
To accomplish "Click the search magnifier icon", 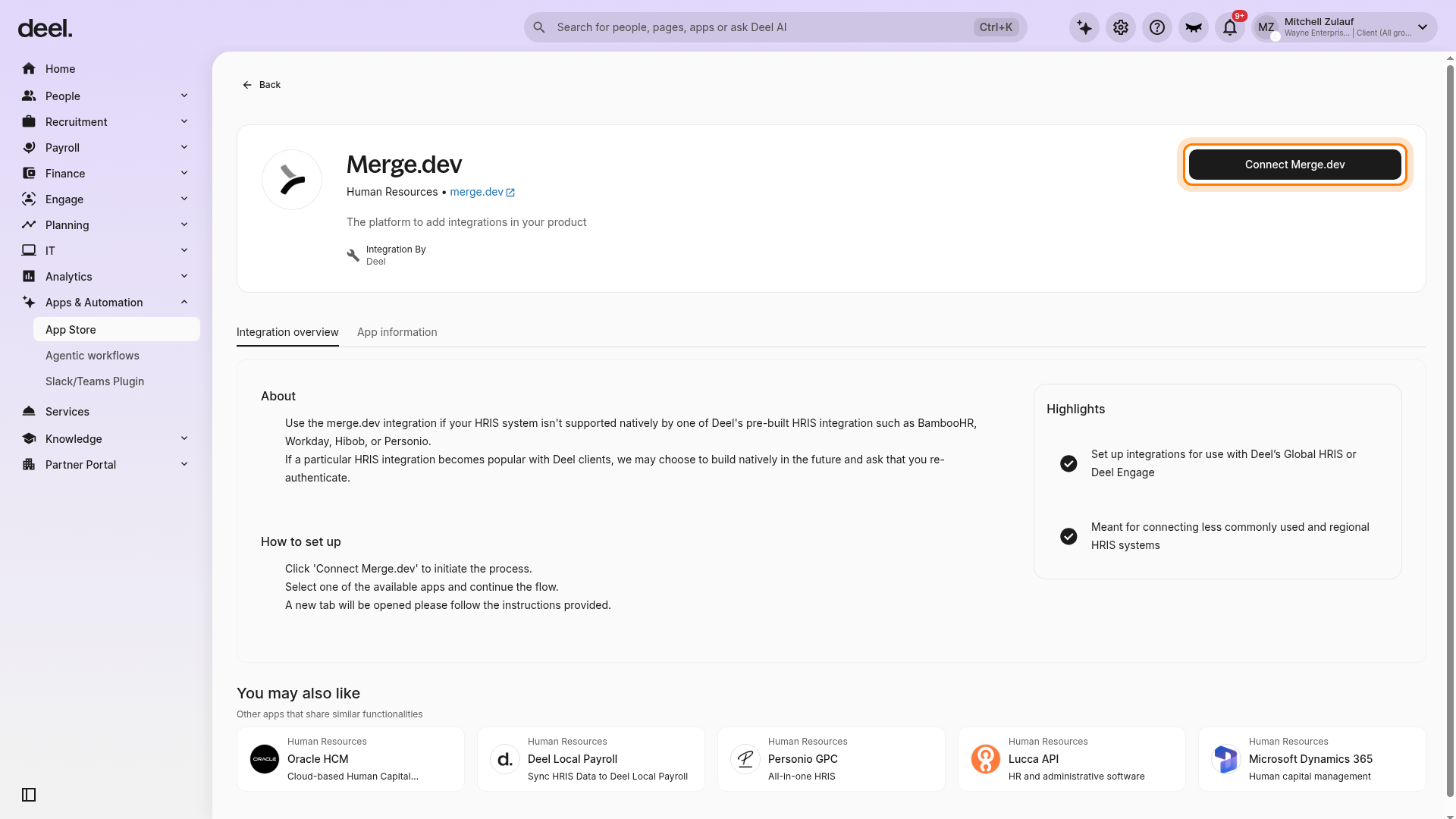I will click(x=539, y=27).
